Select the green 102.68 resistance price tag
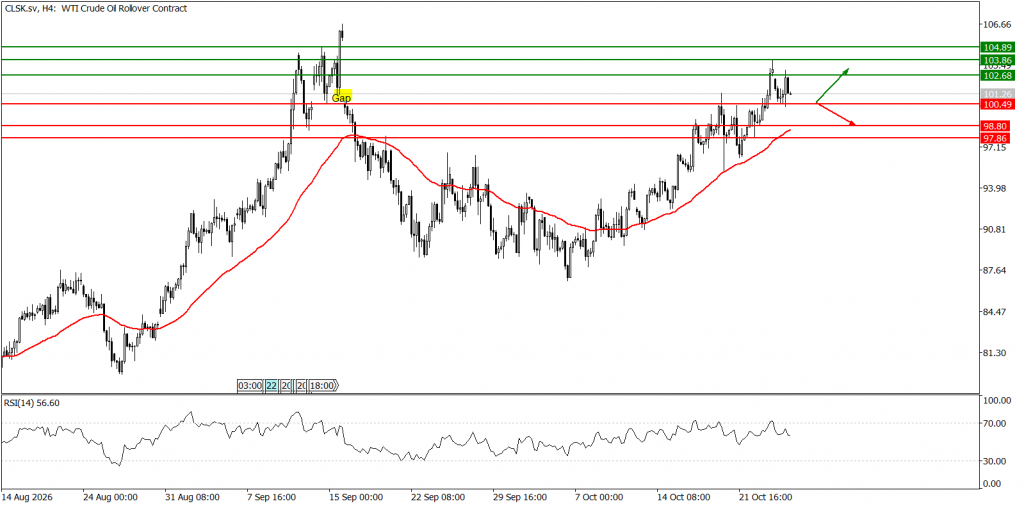Screen dimensions: 1024x506 (x=997, y=75)
